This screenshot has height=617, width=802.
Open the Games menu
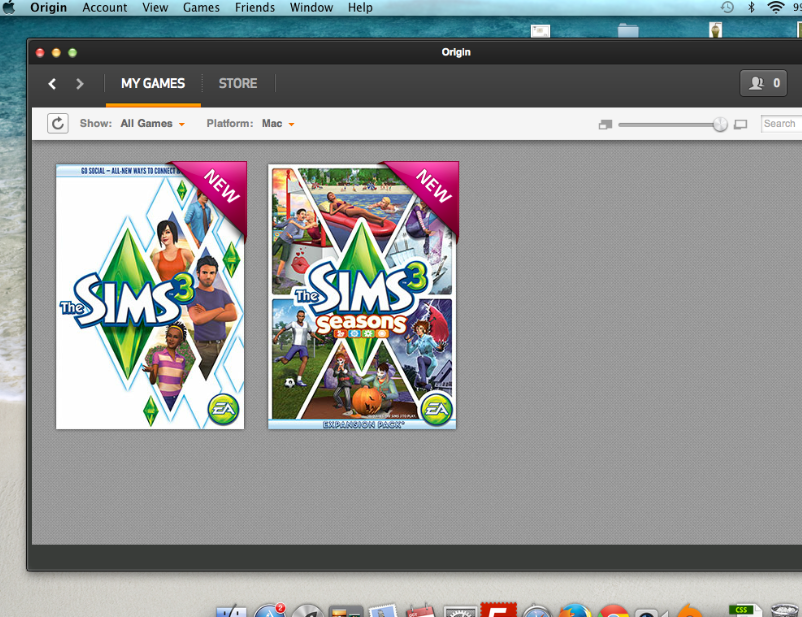[202, 8]
